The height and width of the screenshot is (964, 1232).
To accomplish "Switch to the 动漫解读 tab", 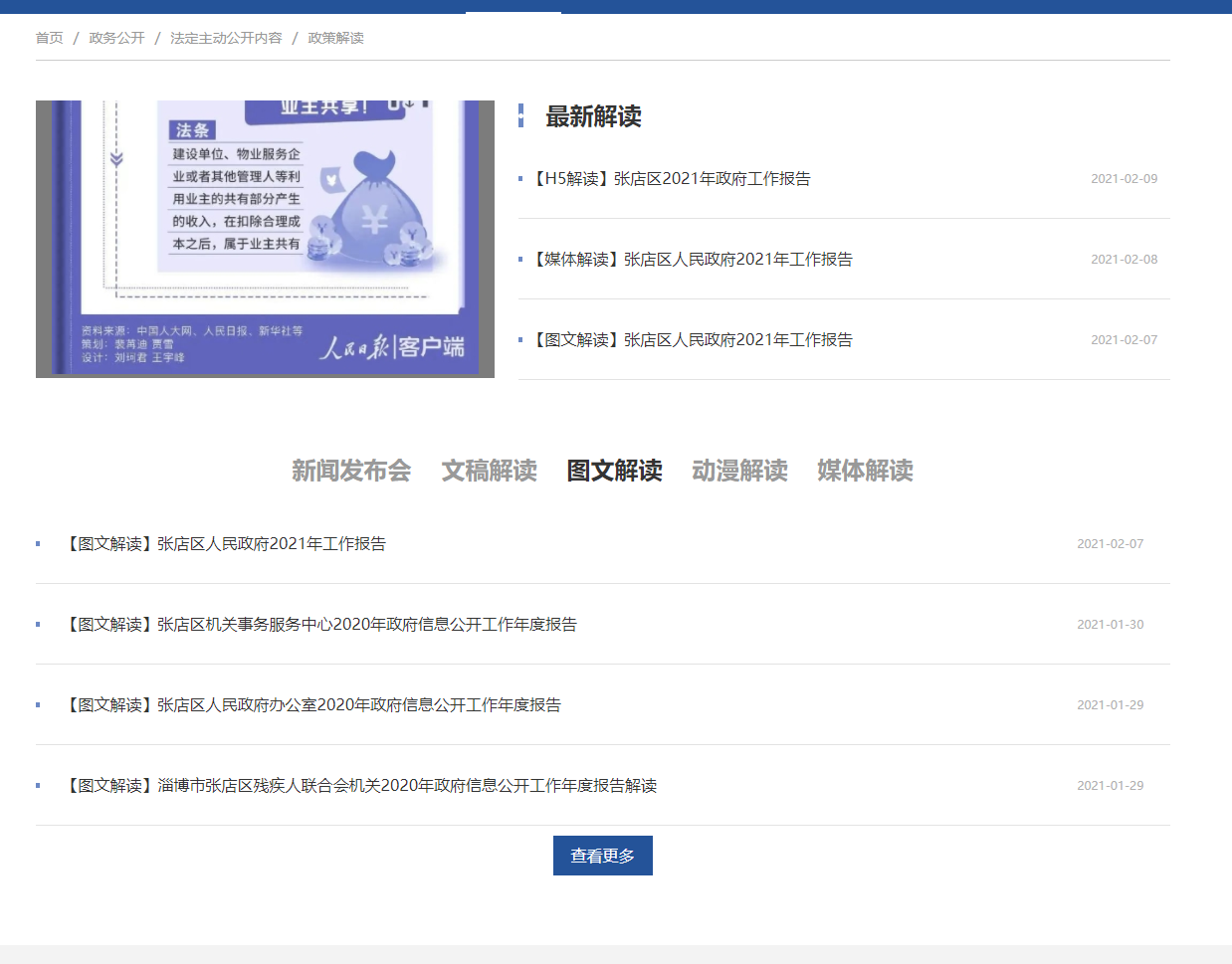I will pos(739,471).
